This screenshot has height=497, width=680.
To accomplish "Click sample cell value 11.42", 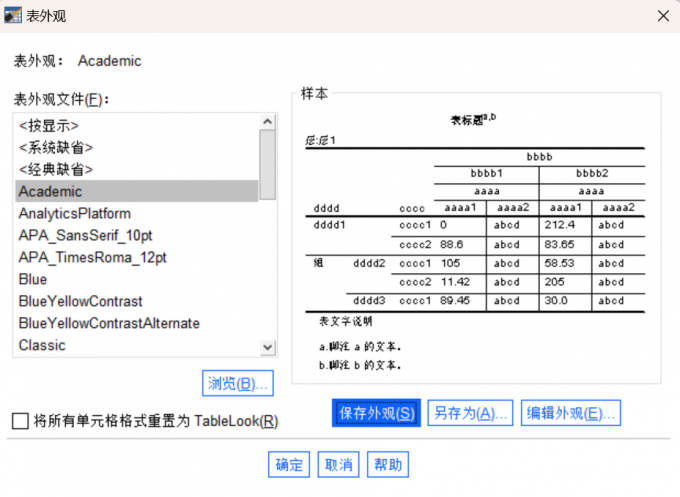I will pyautogui.click(x=455, y=282).
